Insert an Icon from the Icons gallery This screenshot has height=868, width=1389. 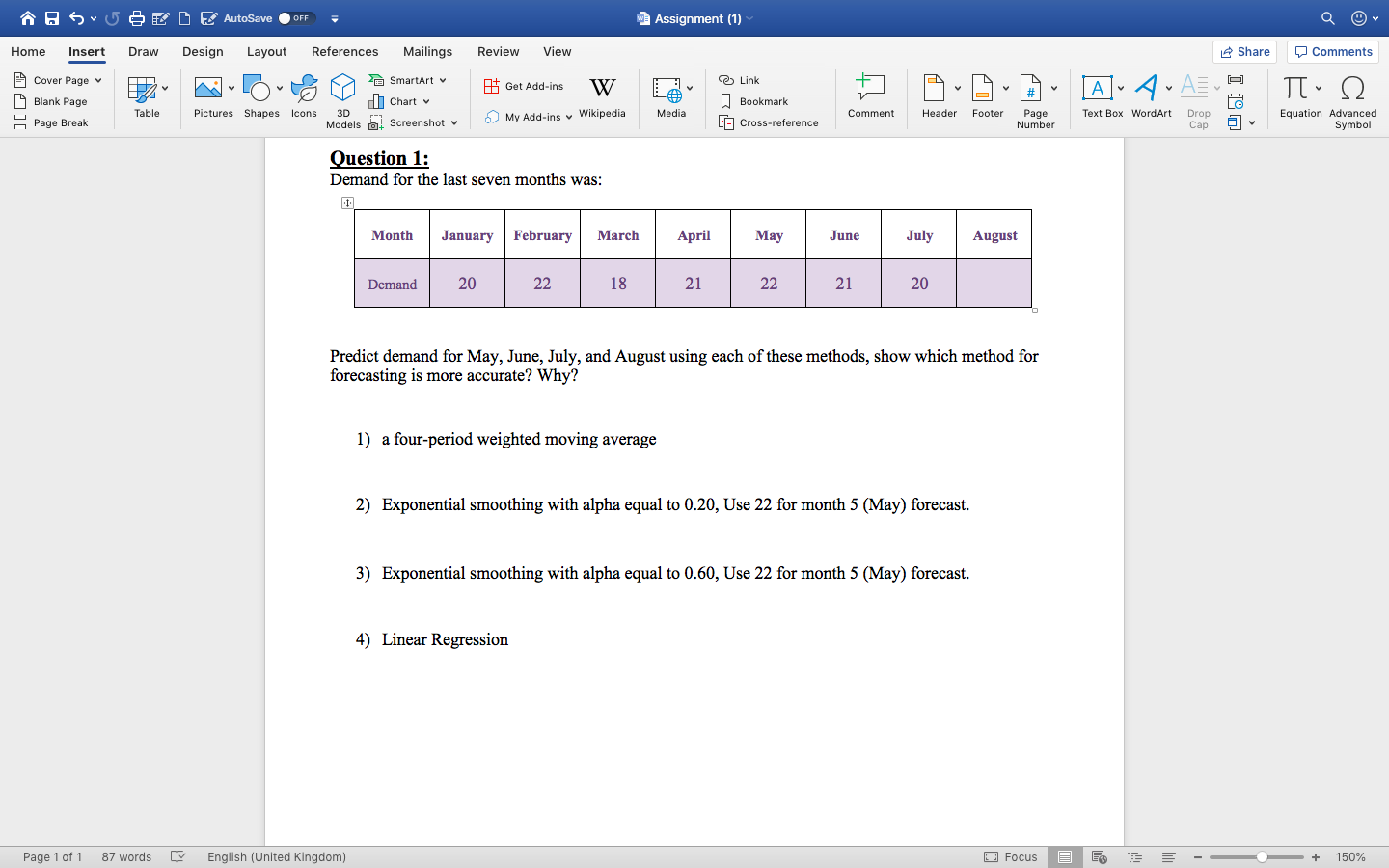tap(304, 95)
